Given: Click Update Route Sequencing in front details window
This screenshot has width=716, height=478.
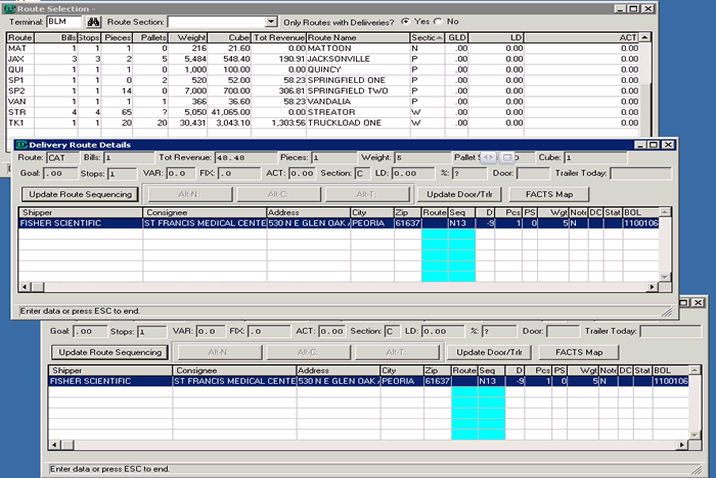Looking at the screenshot, I should point(80,194).
